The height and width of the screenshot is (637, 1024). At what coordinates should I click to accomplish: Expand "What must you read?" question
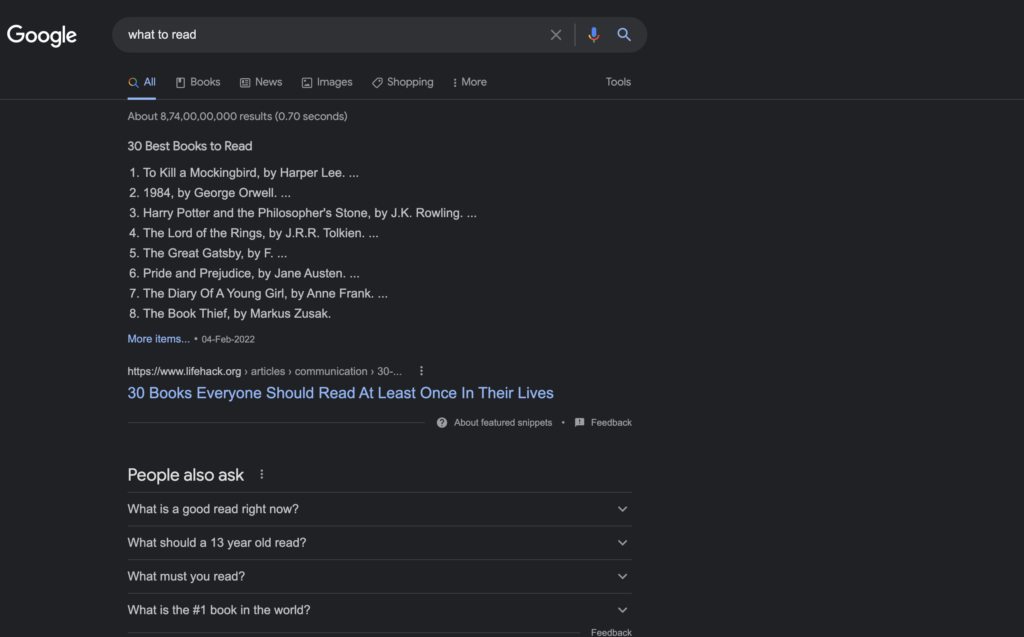622,576
